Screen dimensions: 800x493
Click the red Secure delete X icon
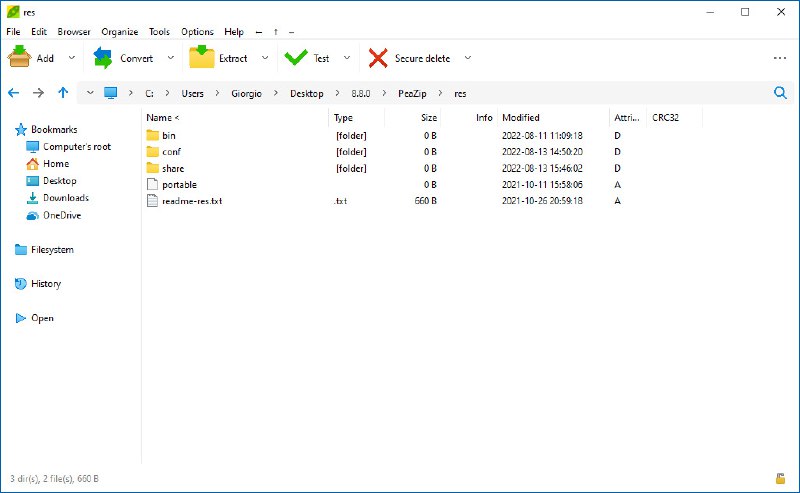pos(378,58)
